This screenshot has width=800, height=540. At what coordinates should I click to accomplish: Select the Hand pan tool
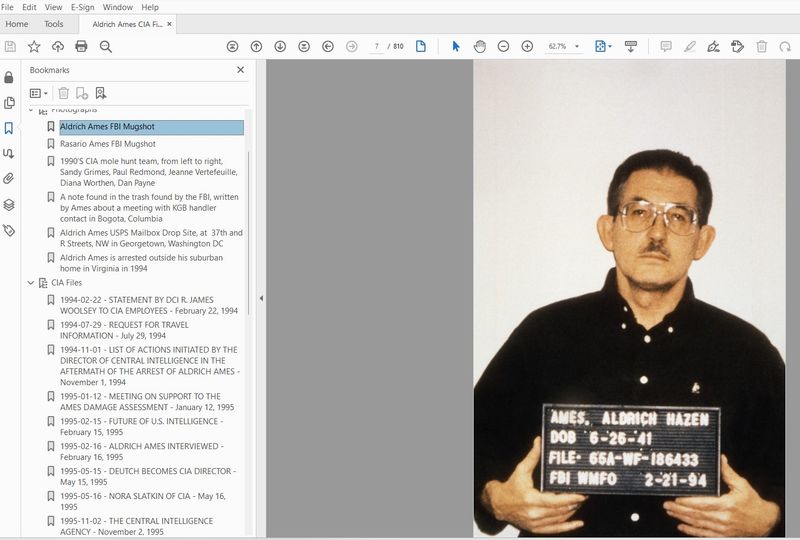point(479,46)
